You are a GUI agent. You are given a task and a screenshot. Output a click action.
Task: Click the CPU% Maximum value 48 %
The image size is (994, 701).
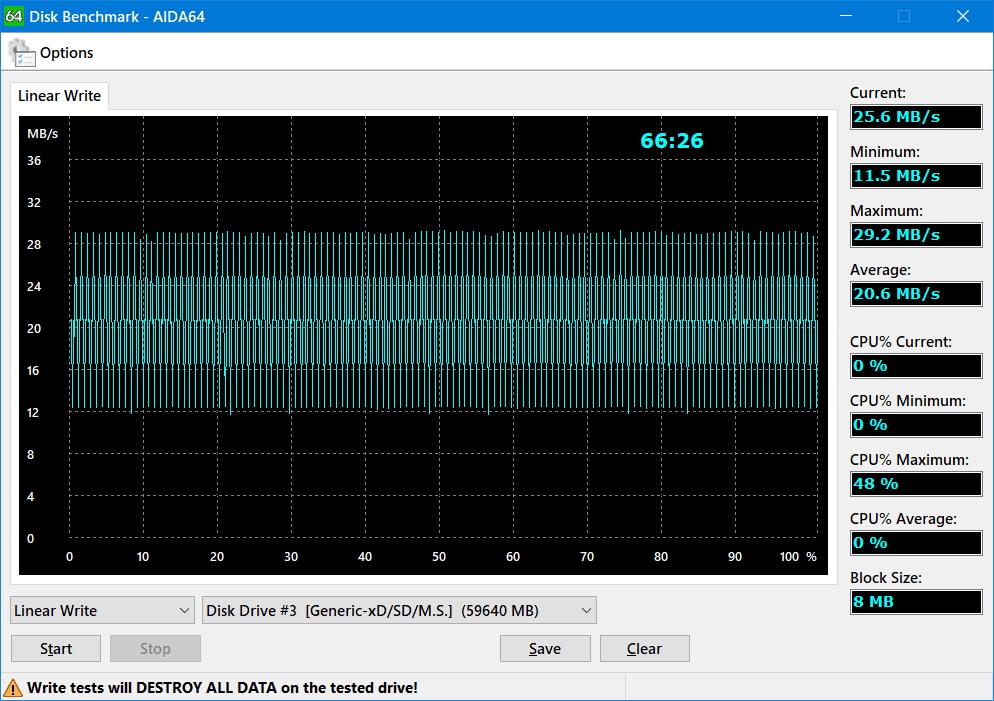coord(916,484)
